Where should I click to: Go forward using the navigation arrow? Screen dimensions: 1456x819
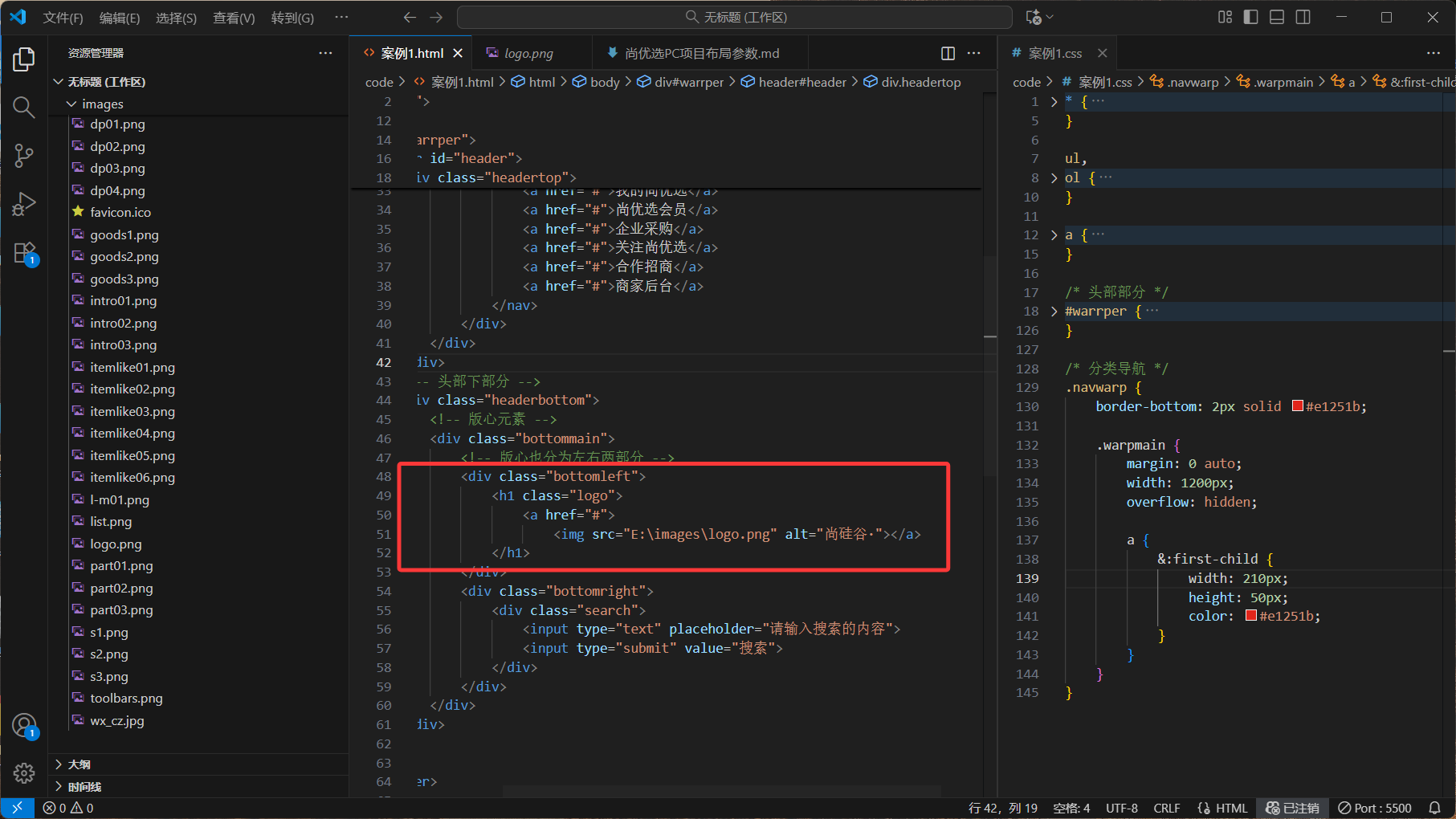pos(436,17)
